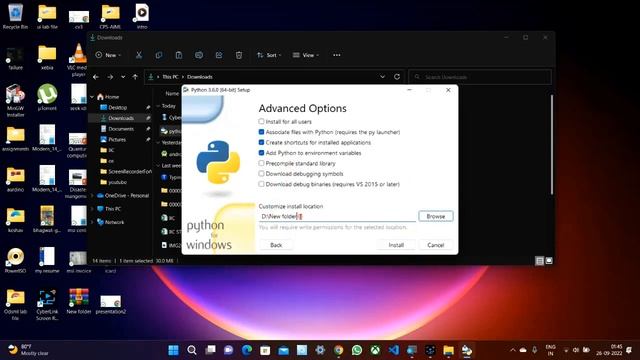
Task: Click the File Explorer vertical scrollbar
Action: pyautogui.click(x=552, y=144)
